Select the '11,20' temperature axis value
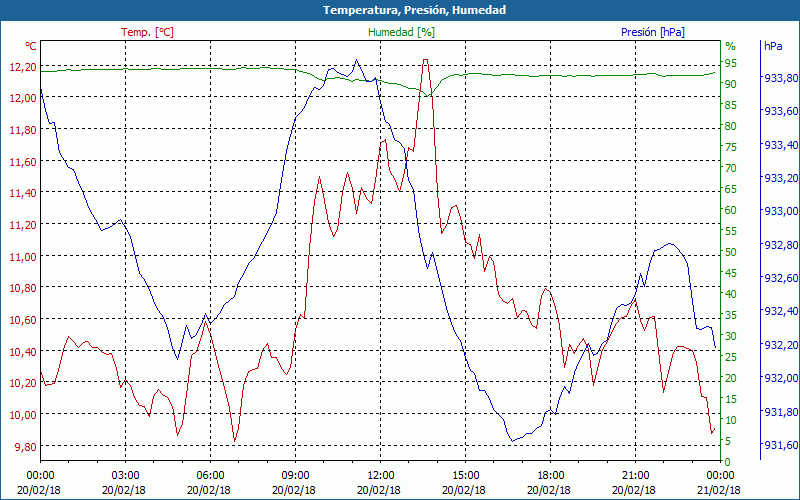Screen dimensions: 800x500 coord(23,224)
